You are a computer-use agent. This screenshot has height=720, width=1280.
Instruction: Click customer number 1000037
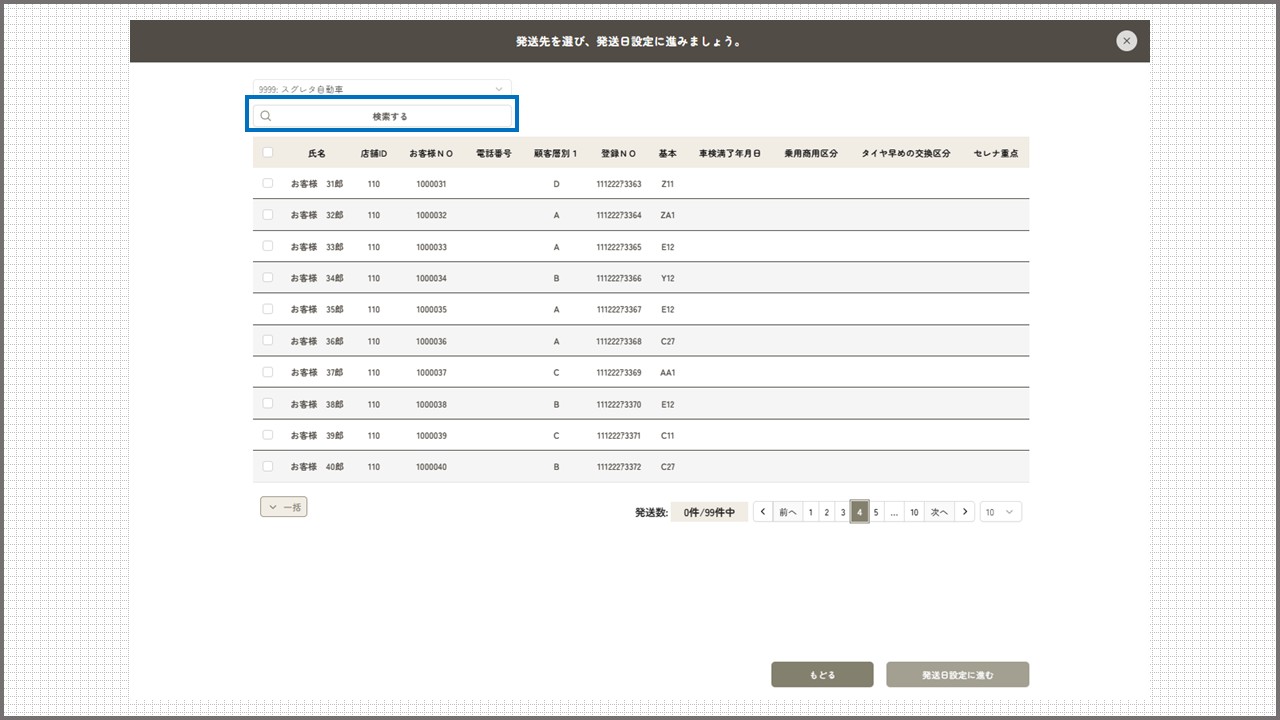pyautogui.click(x=431, y=372)
